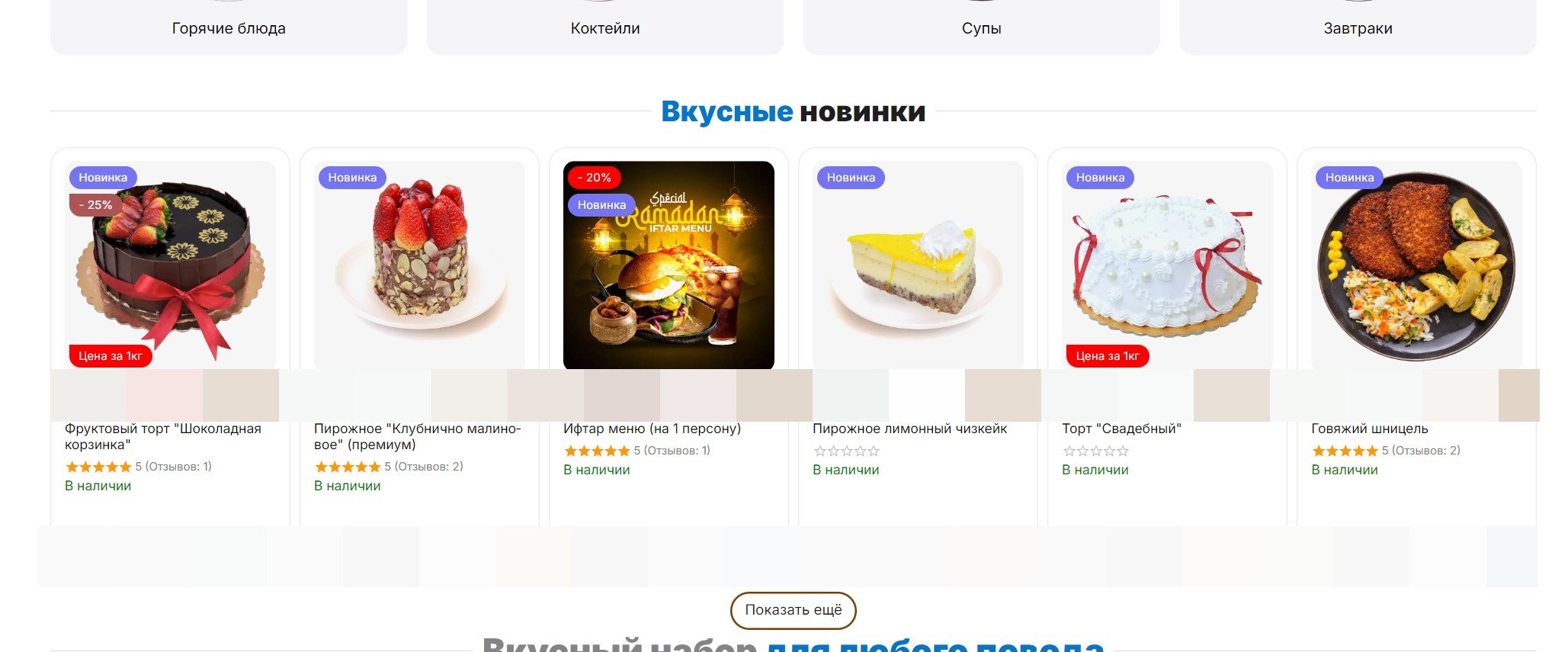Click Новинка badge on lemon cheesecake
The height and width of the screenshot is (652, 1568).
[x=851, y=178]
